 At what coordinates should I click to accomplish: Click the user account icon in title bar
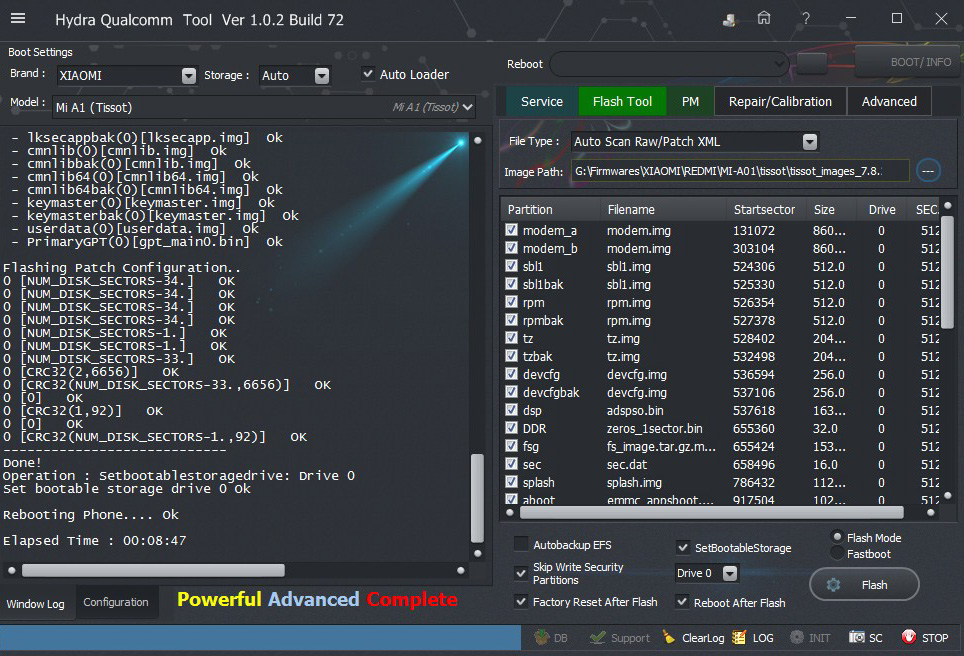[729, 20]
